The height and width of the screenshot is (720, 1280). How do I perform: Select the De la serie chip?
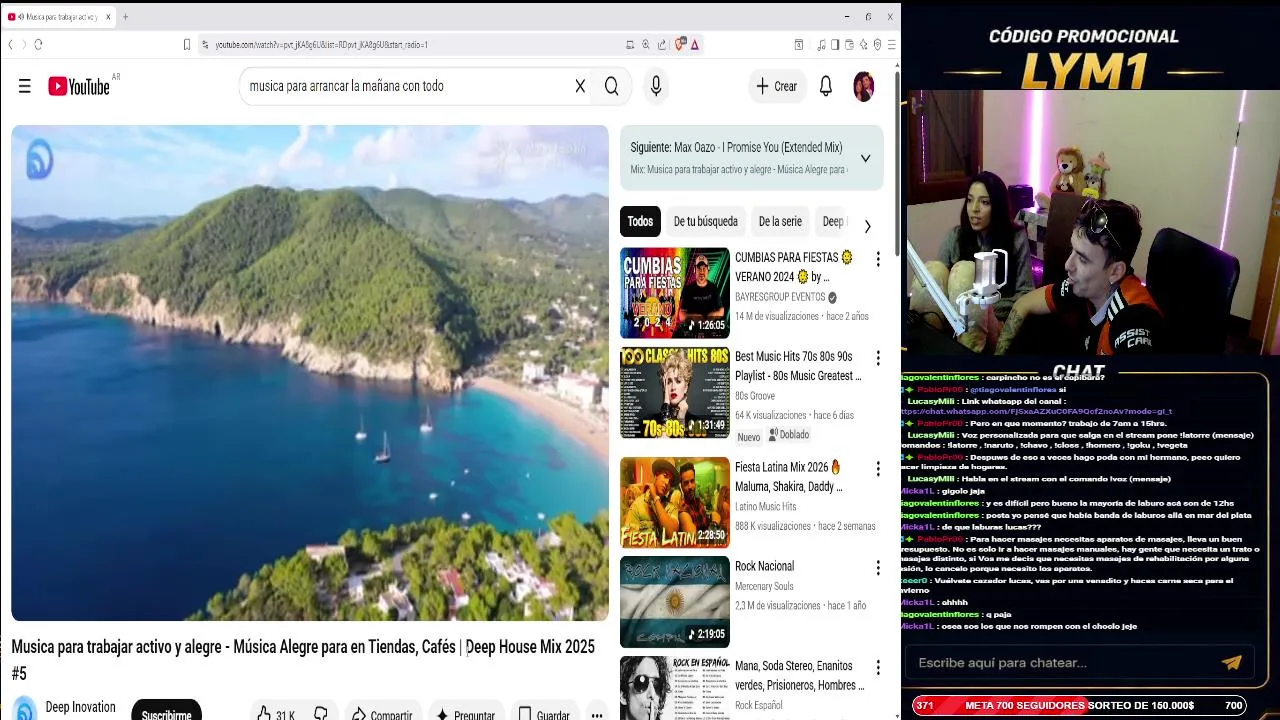coord(780,221)
